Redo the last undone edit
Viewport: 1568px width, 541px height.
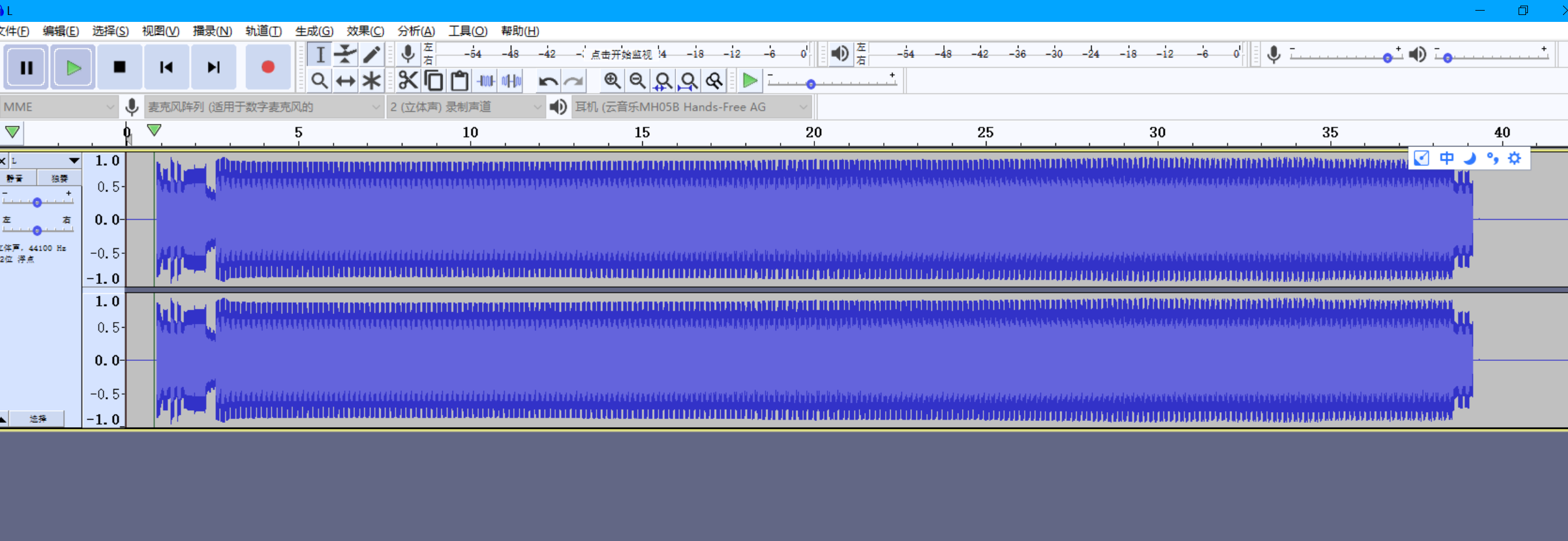pyautogui.click(x=574, y=81)
